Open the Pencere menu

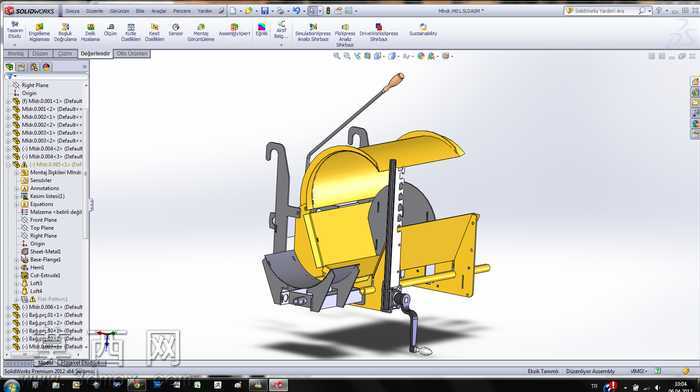(182, 11)
